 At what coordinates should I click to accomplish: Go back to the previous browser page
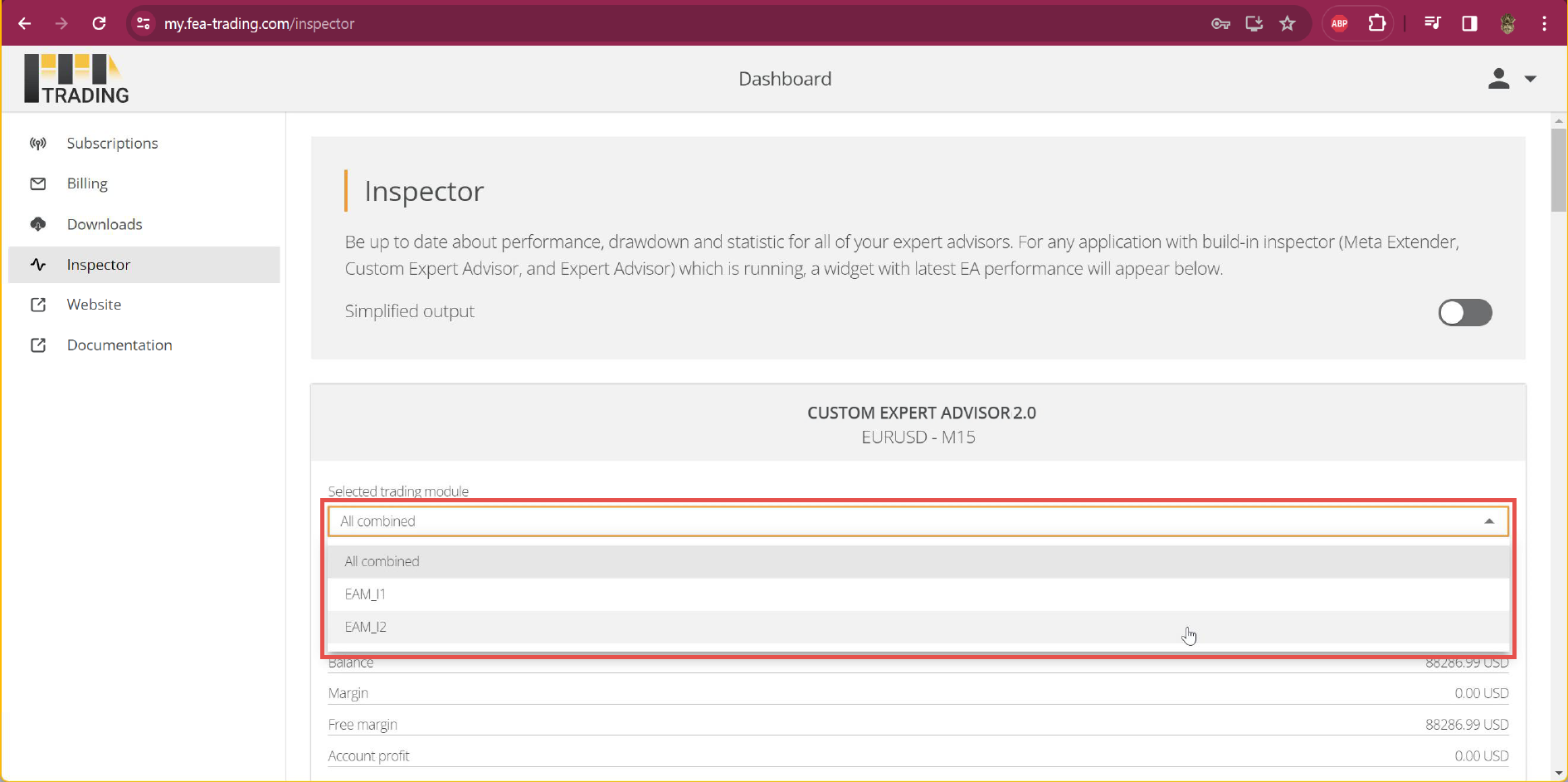click(x=25, y=23)
